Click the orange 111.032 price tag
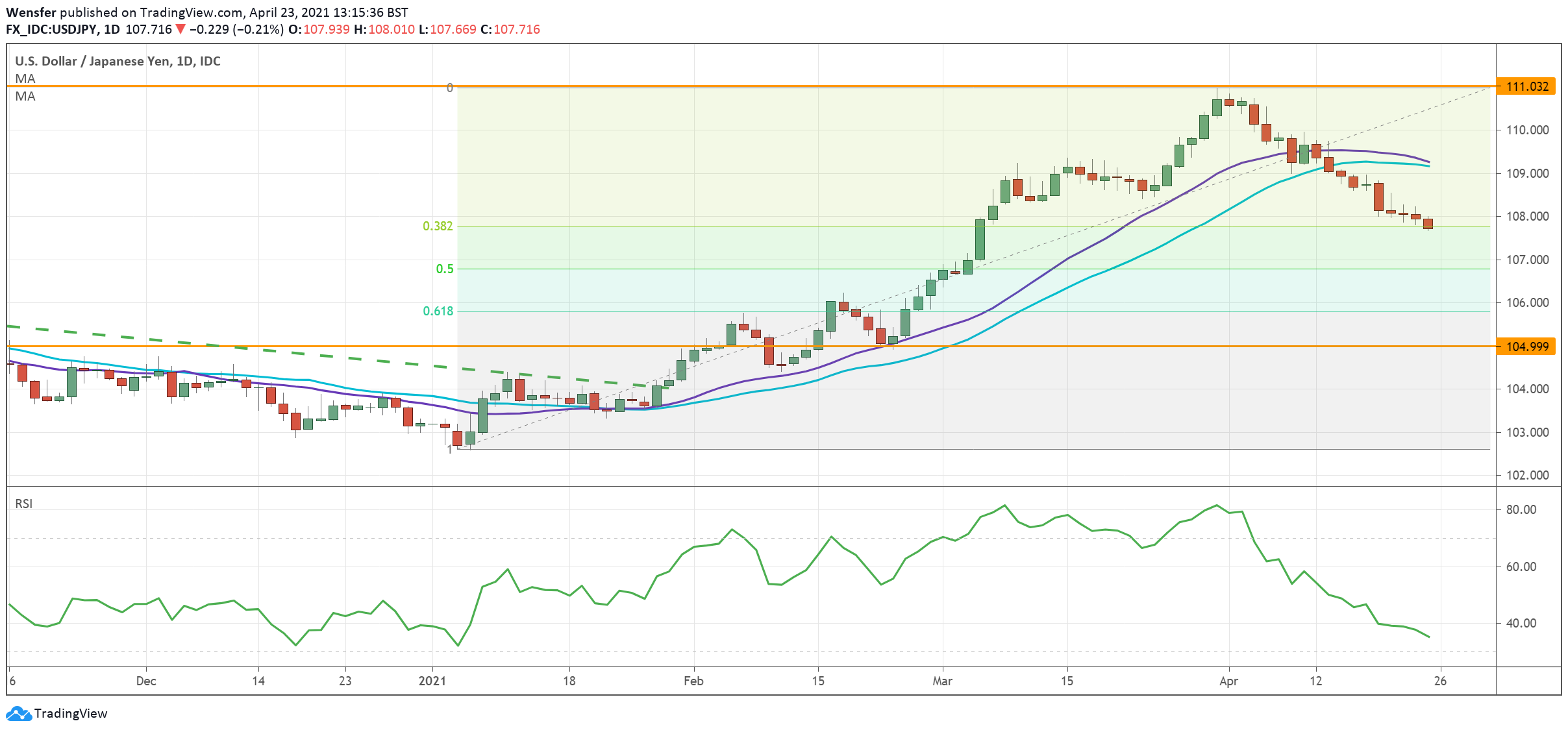 pyautogui.click(x=1526, y=86)
